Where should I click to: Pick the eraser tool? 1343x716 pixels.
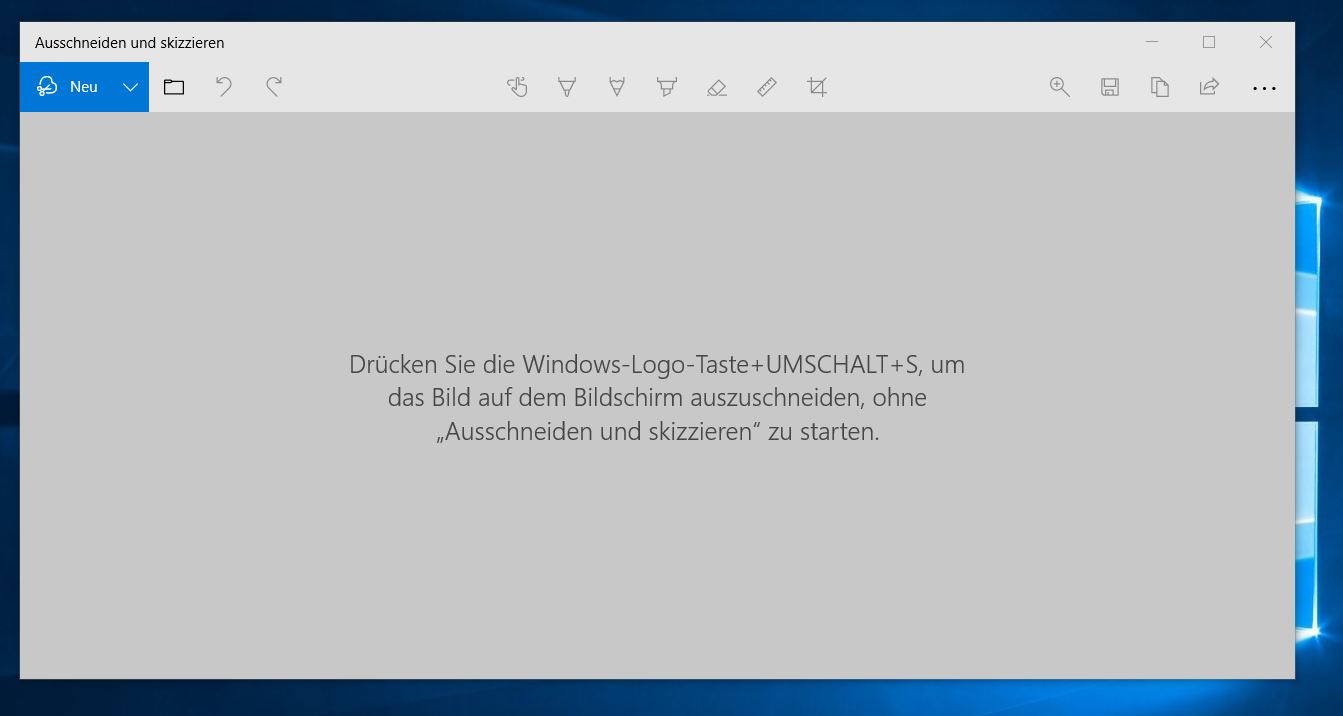(716, 87)
